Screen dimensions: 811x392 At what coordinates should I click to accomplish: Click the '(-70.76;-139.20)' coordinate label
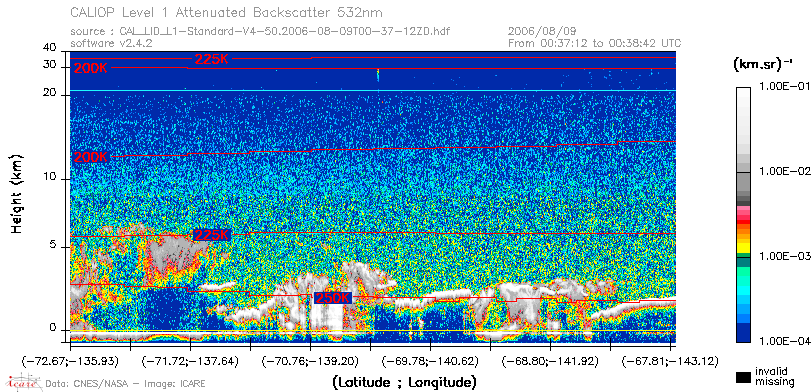310,361
